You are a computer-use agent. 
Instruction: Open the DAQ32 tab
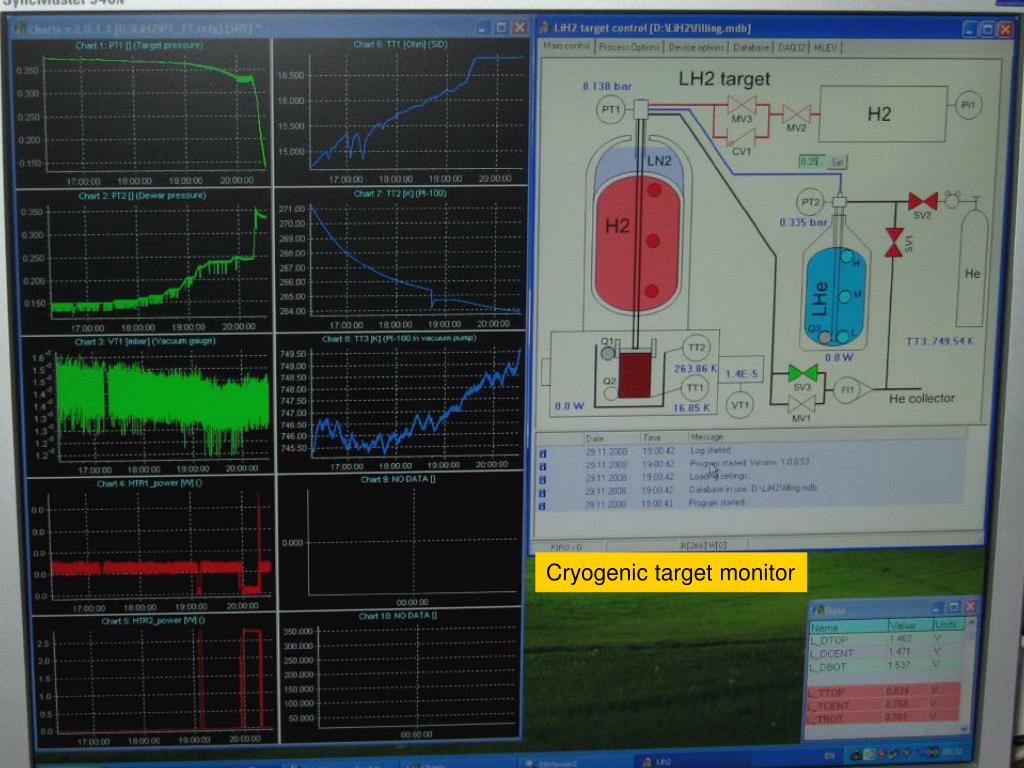792,48
